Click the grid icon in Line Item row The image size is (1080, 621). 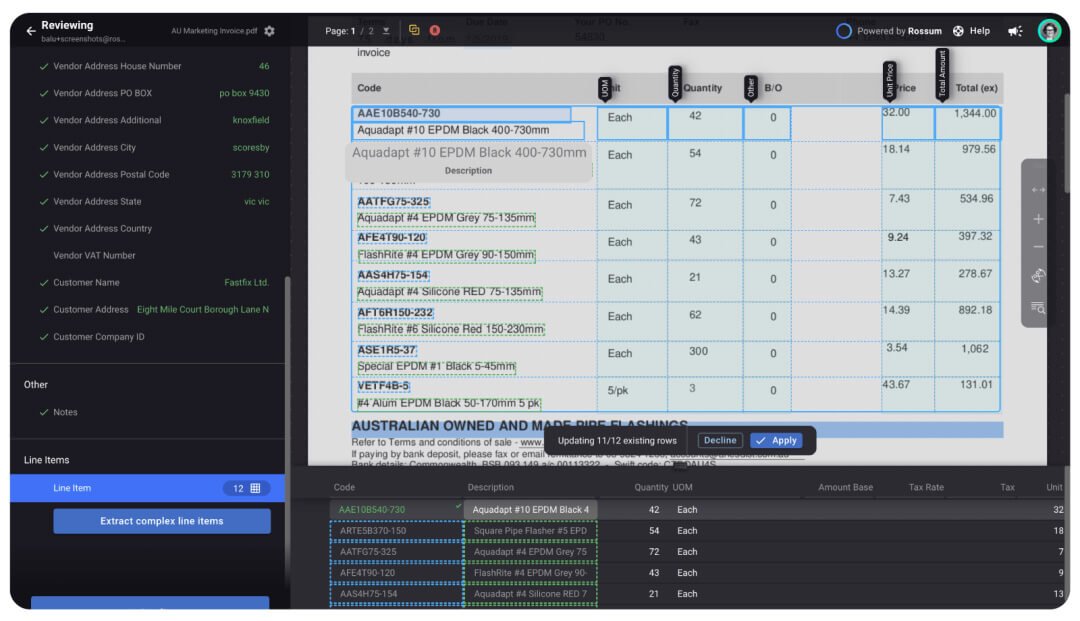click(256, 488)
